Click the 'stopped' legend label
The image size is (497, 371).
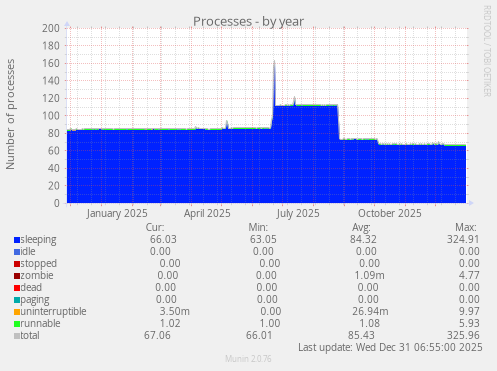tap(39, 263)
